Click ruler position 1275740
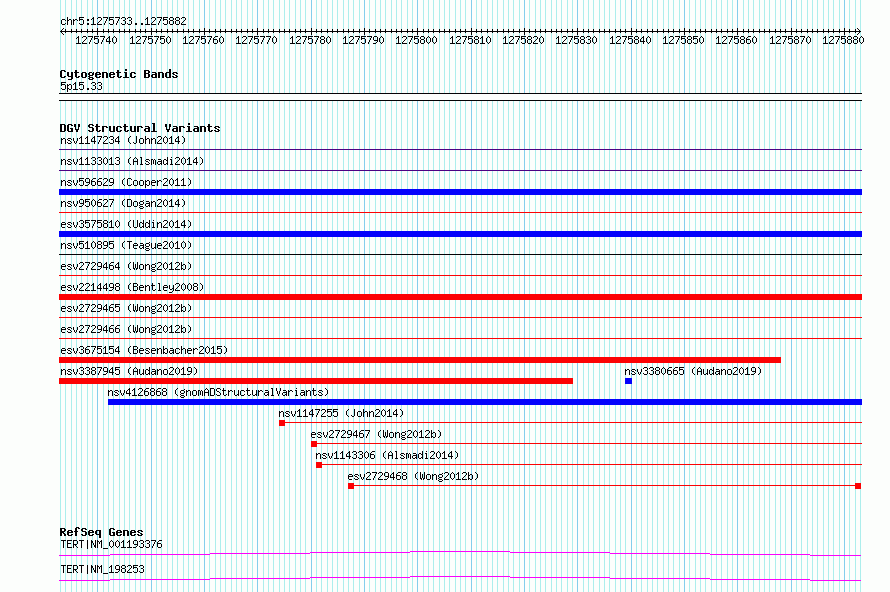Image resolution: width=890 pixels, height=592 pixels. [96, 40]
